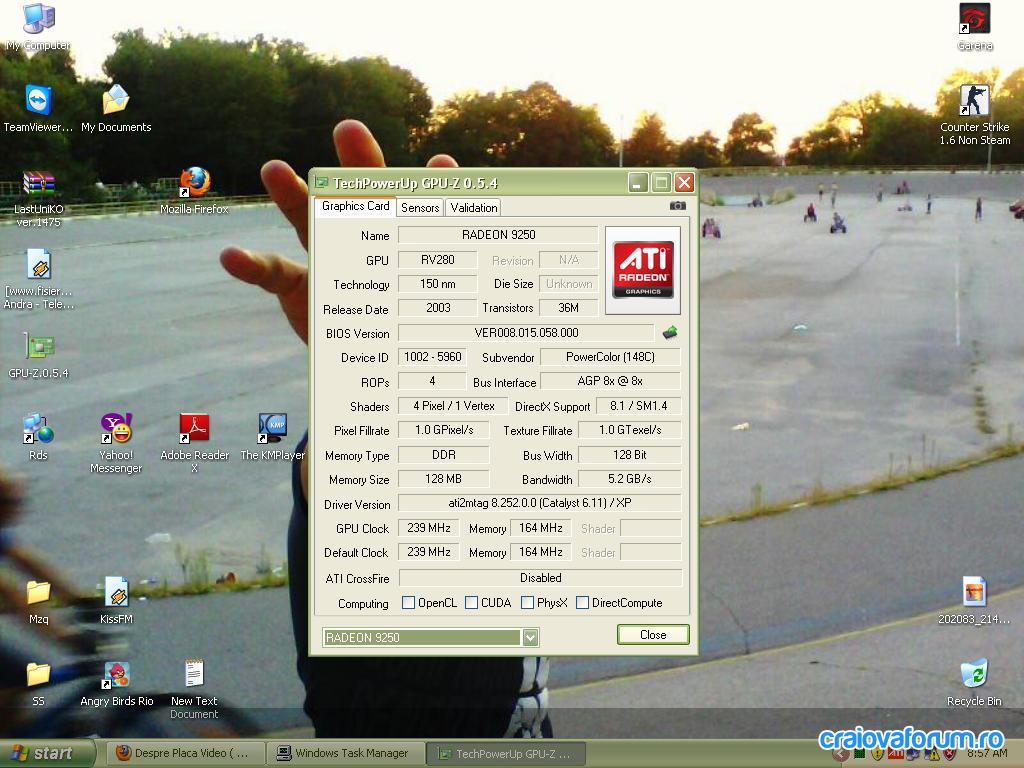
Task: Switch to the Validation tab
Action: (473, 208)
